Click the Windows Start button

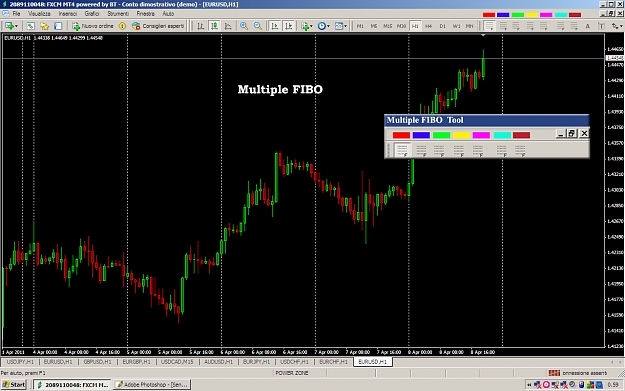[x=14, y=385]
